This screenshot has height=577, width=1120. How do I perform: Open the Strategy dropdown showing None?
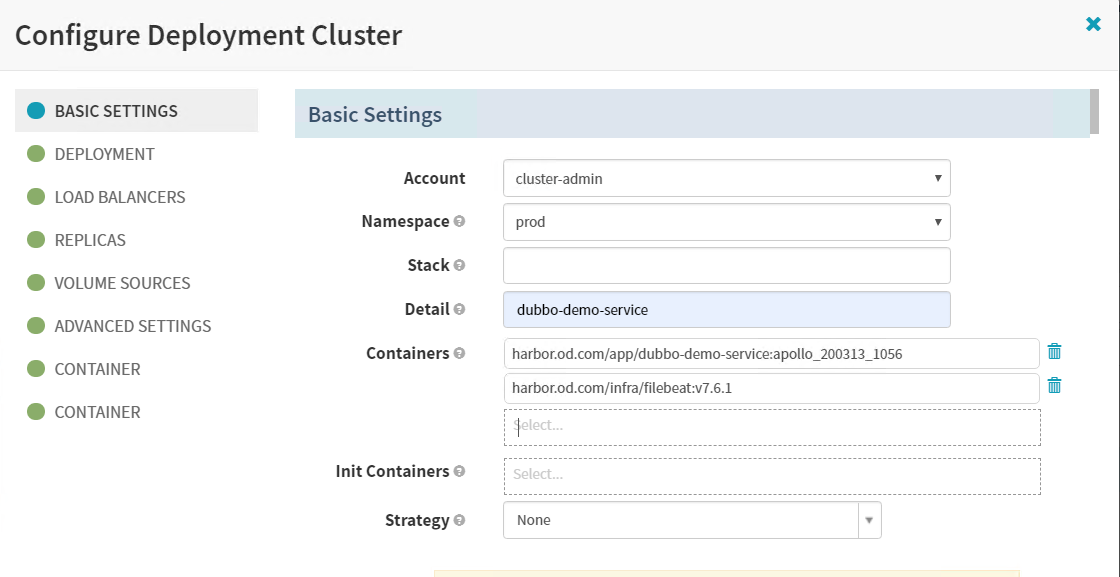click(x=691, y=520)
